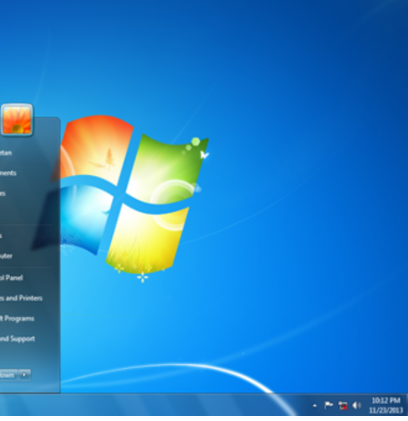Viewport: 408px width, 421px height.
Task: Click the network status tray icon
Action: pyautogui.click(x=343, y=405)
